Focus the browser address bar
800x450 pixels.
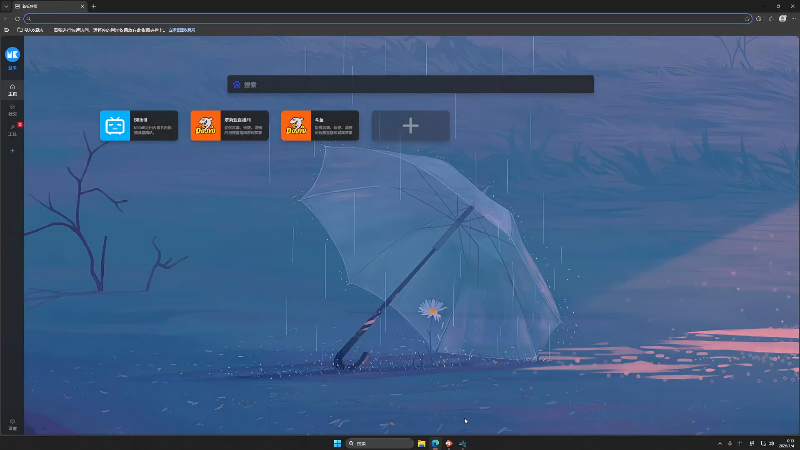coord(388,19)
